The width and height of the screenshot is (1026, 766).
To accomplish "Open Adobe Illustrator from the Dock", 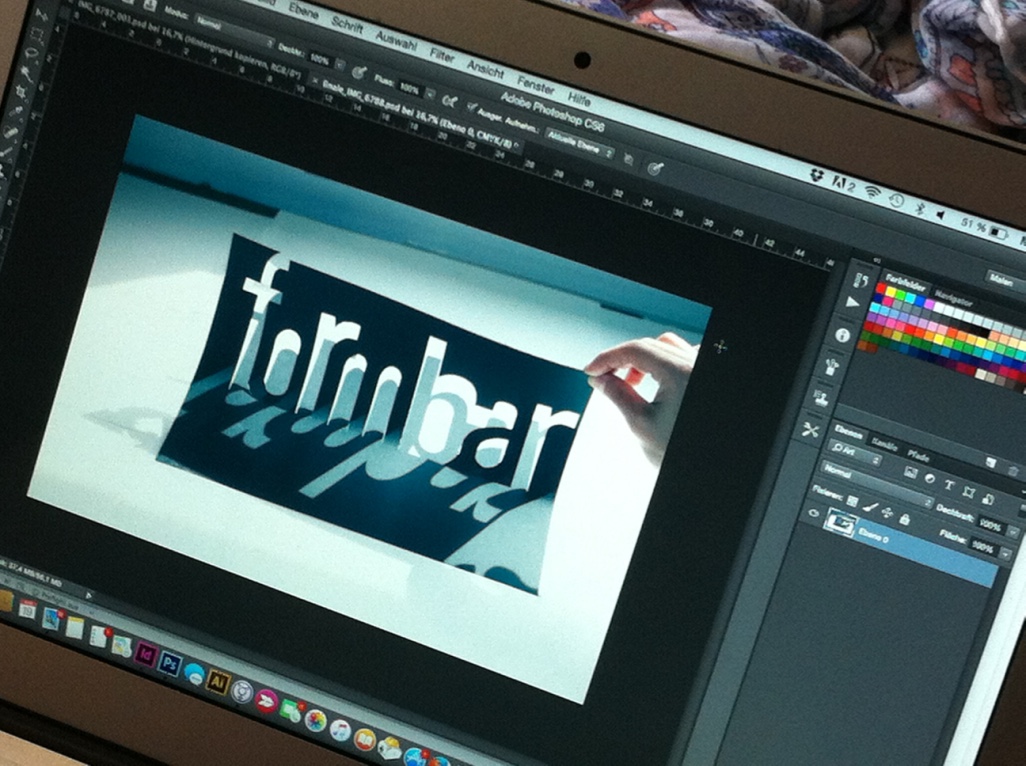I will point(216,681).
